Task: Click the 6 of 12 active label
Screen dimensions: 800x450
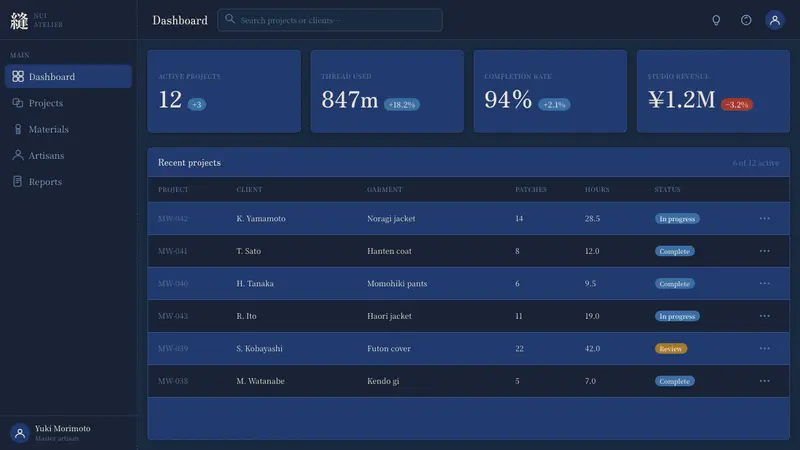Action: coord(756,163)
